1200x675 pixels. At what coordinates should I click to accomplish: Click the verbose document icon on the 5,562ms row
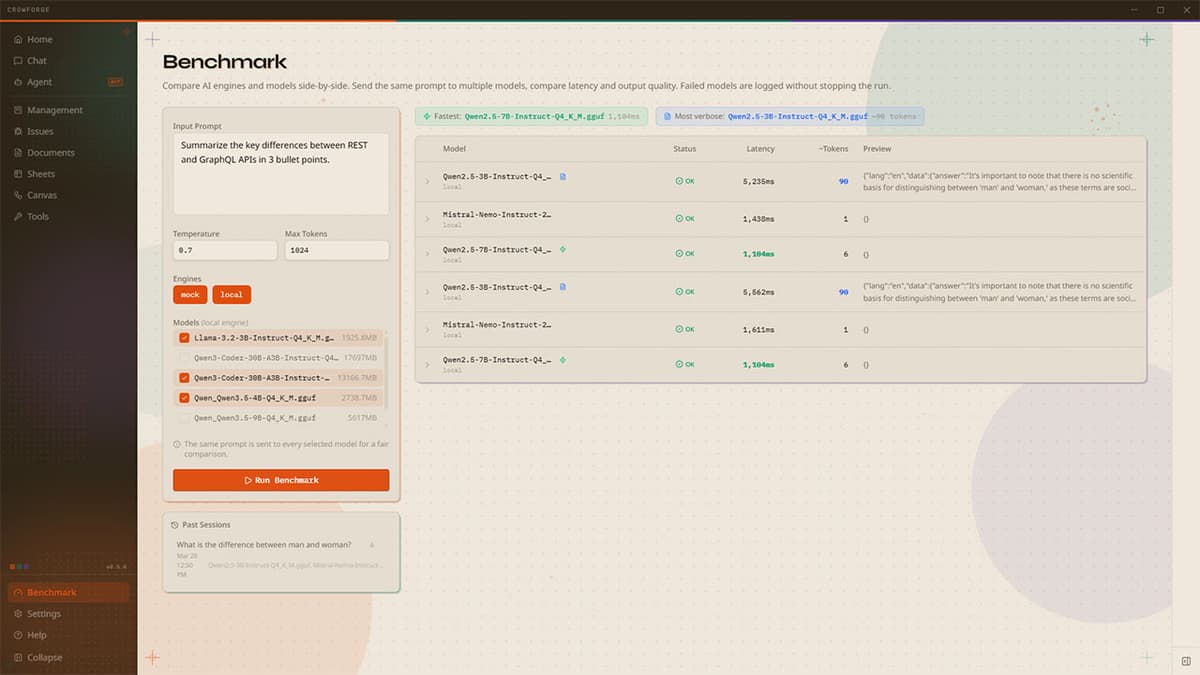tap(563, 287)
